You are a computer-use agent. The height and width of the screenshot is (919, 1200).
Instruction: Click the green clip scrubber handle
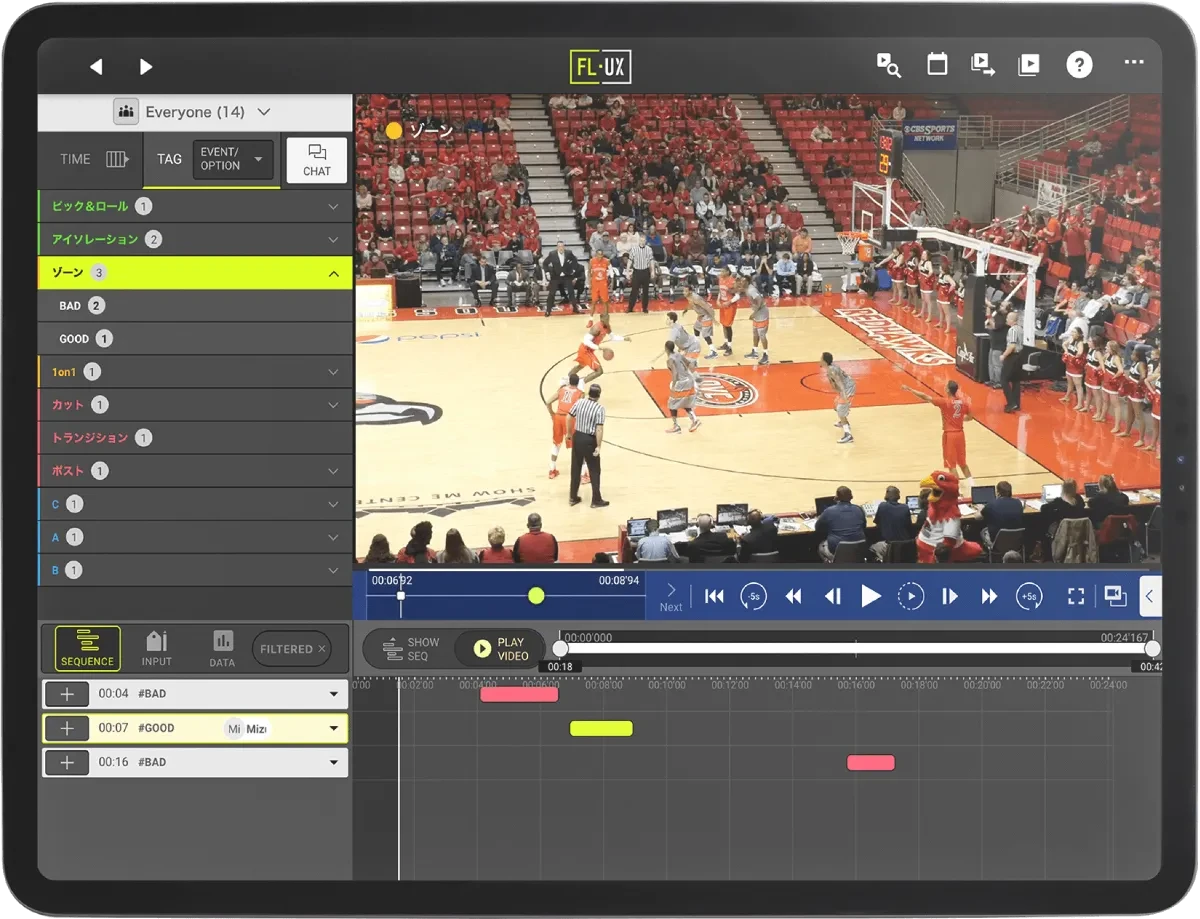coord(536,596)
